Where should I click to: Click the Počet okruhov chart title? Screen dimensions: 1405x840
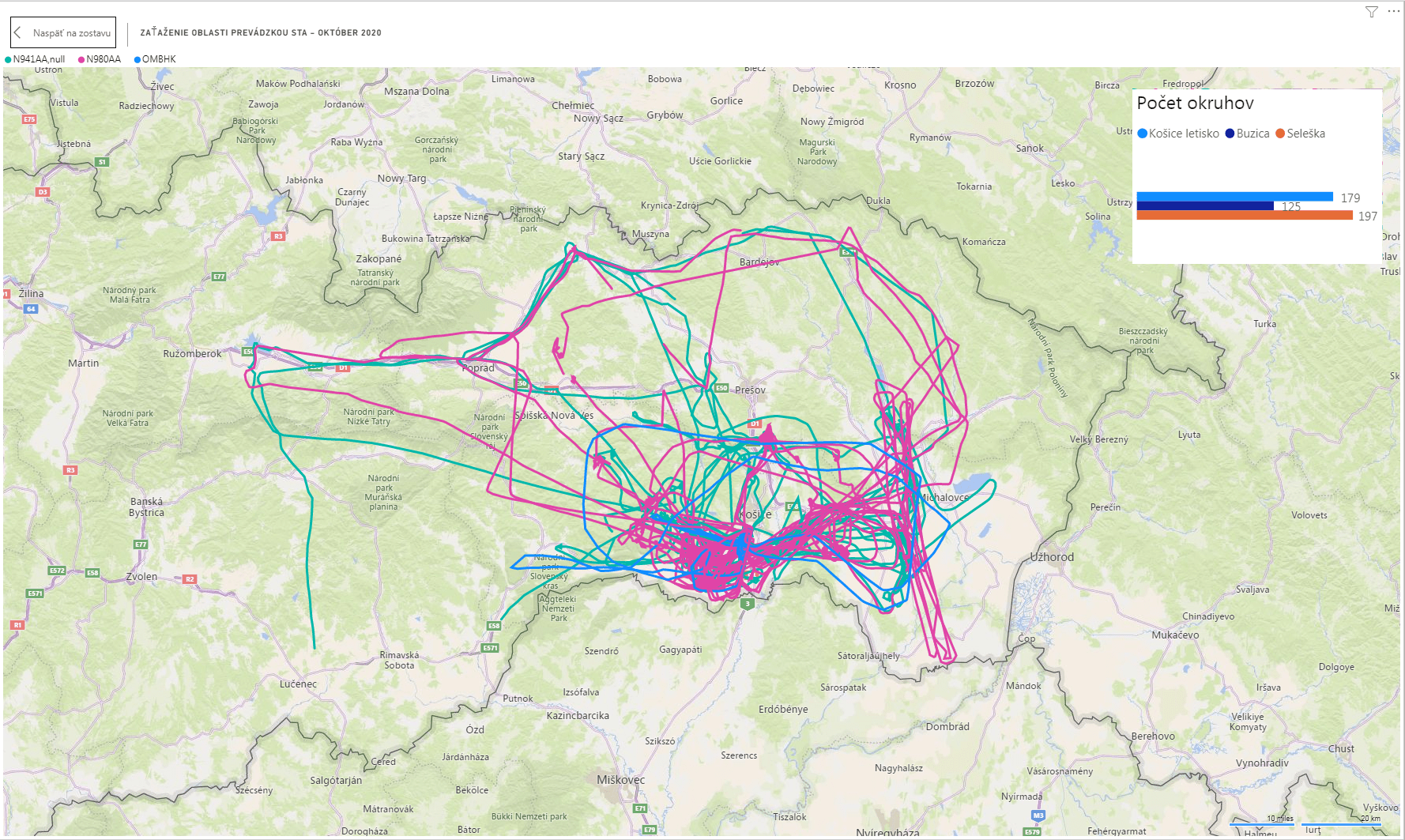(1195, 104)
